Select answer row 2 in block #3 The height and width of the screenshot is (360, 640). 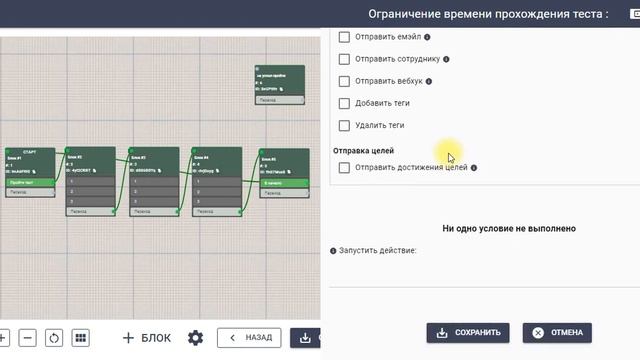pos(154,191)
